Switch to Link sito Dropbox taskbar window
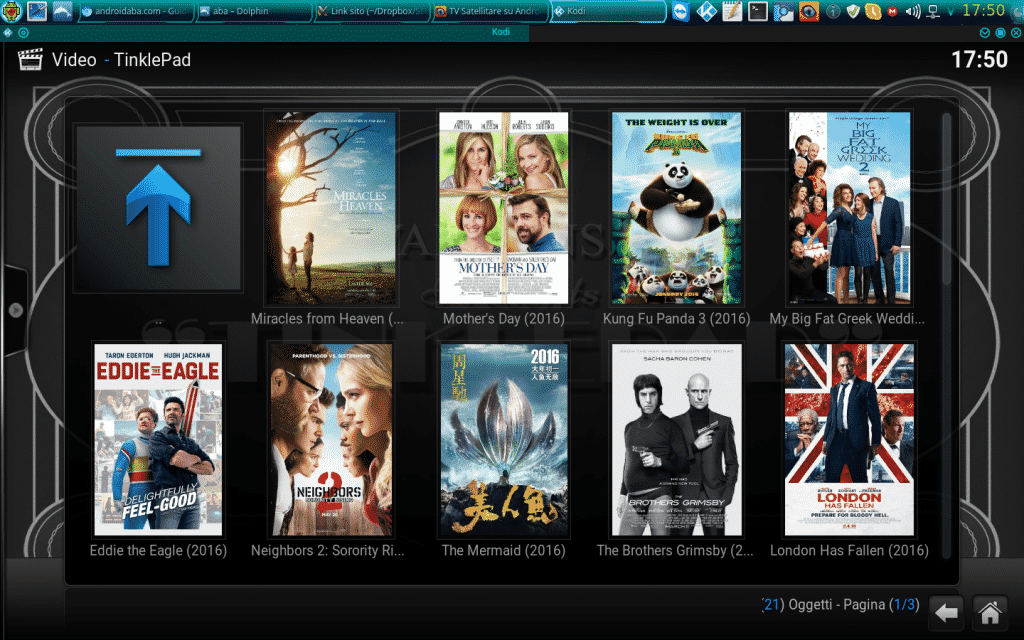This screenshot has height=640, width=1024. [372, 11]
